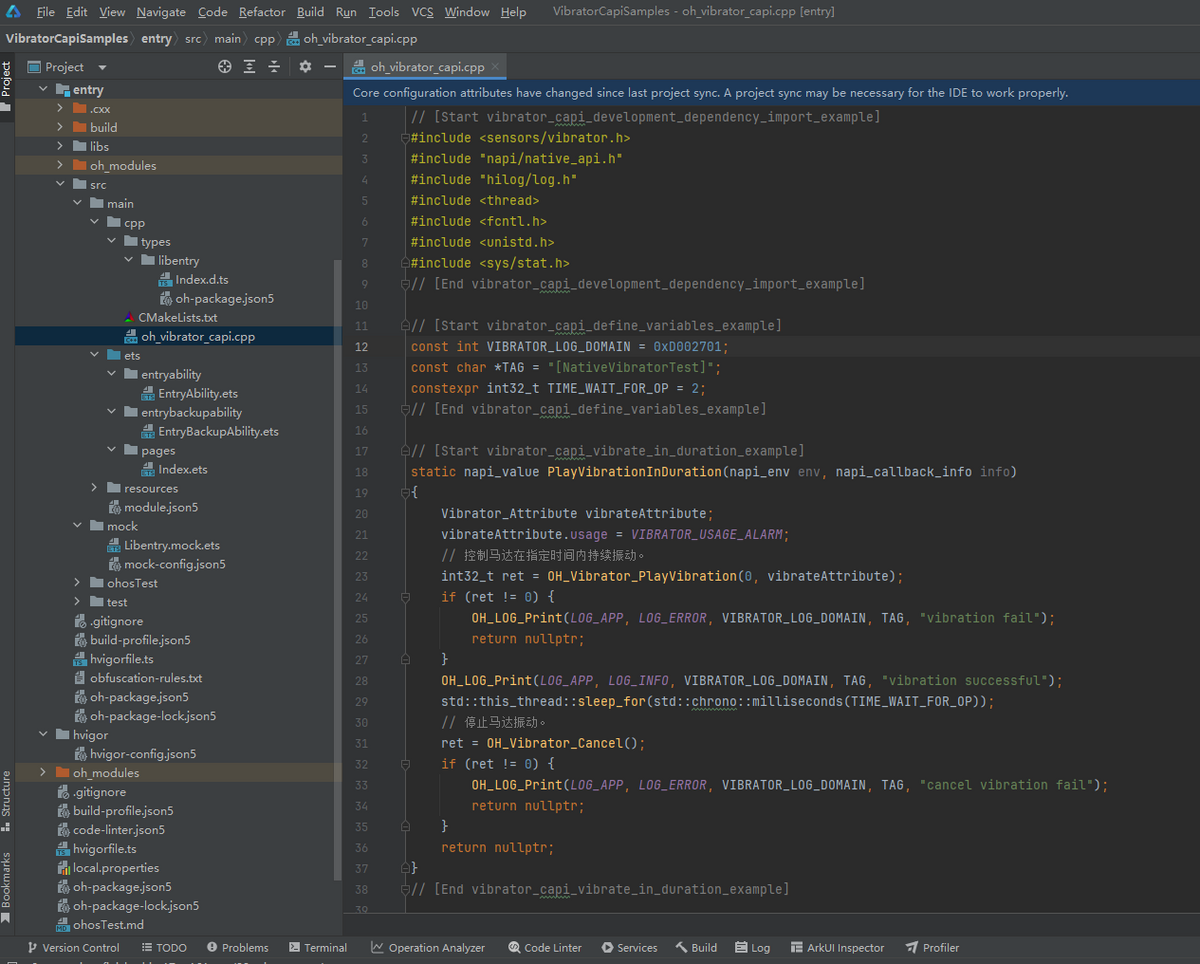Open Project panel settings gear
This screenshot has width=1200, height=964.
(305, 67)
